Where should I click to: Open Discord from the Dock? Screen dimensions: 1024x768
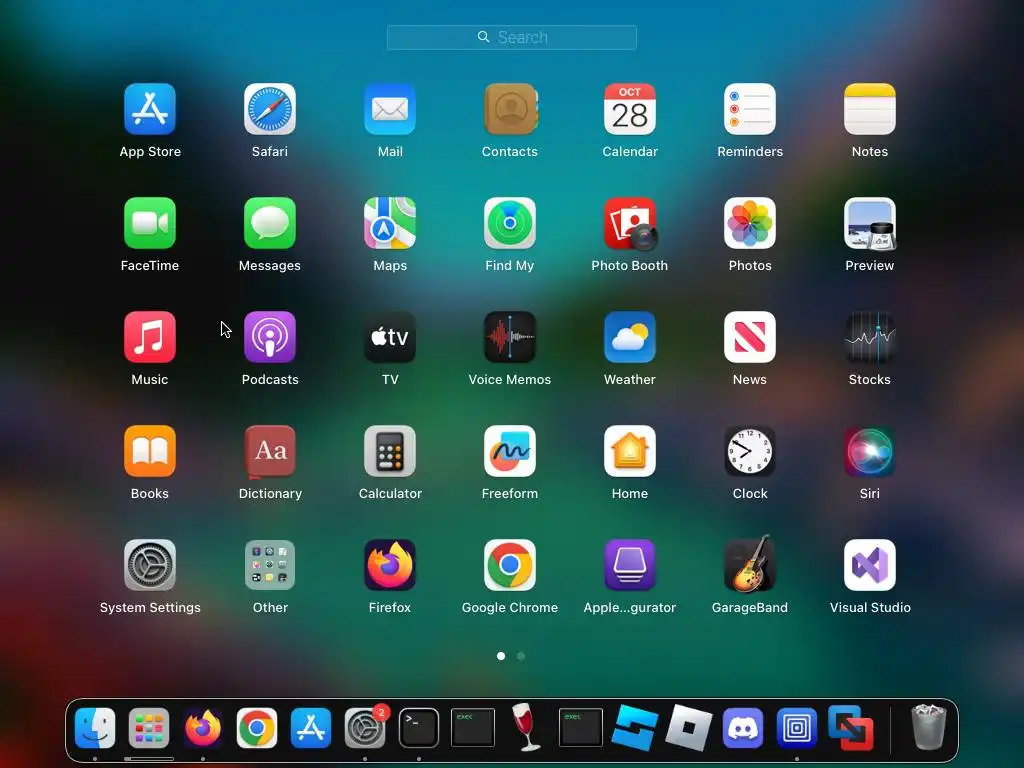(x=743, y=728)
